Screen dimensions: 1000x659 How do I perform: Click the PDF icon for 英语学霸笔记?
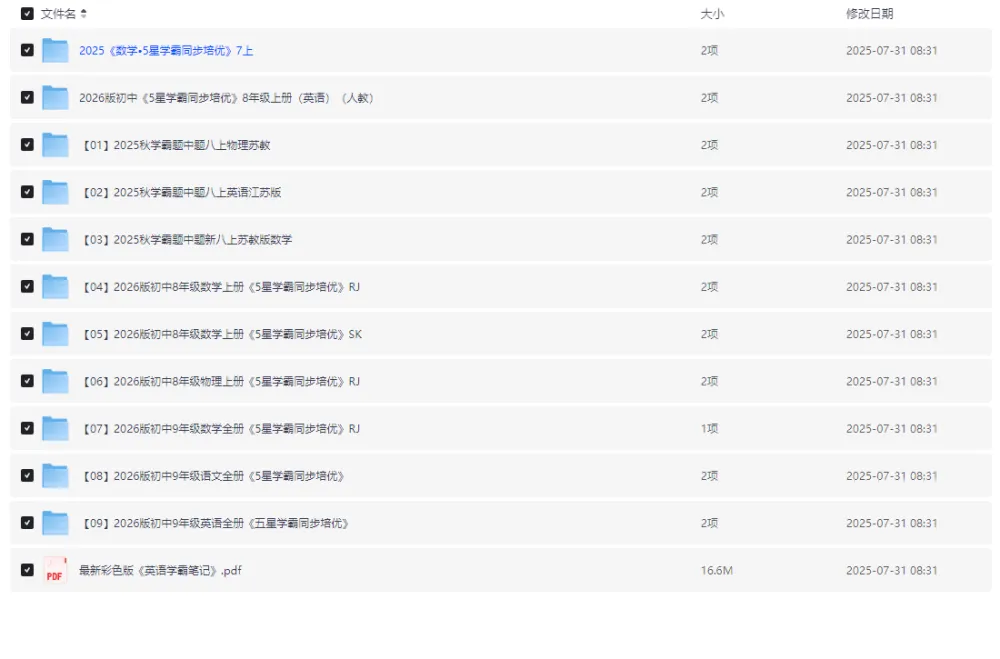(55, 571)
